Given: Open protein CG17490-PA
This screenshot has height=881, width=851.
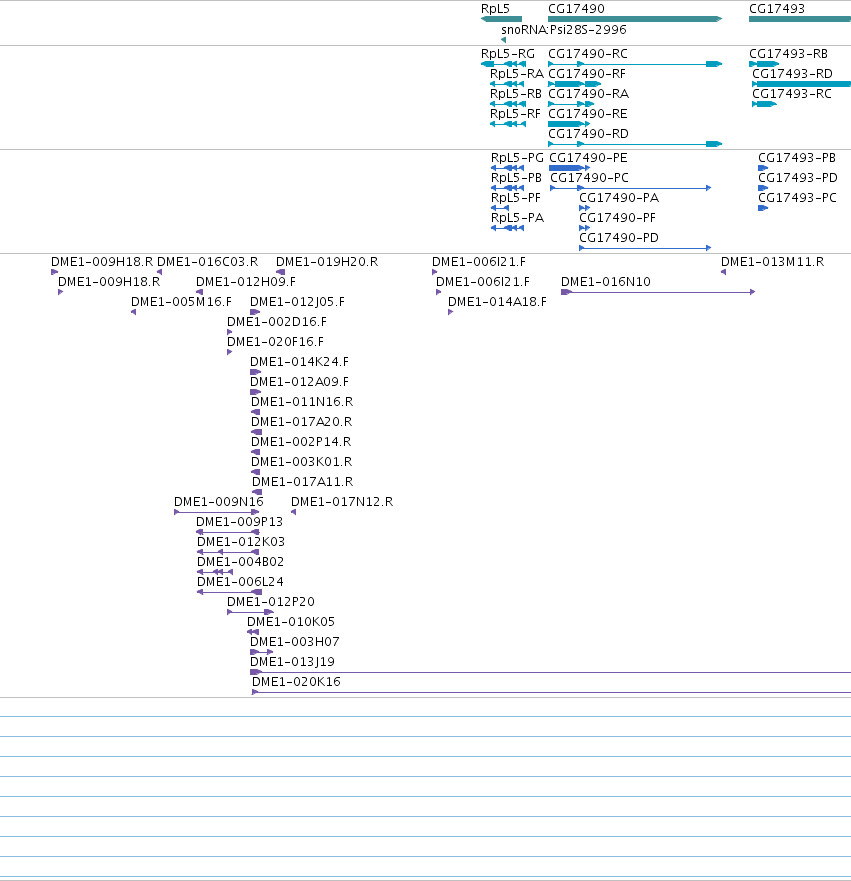Looking at the screenshot, I should click(585, 208).
